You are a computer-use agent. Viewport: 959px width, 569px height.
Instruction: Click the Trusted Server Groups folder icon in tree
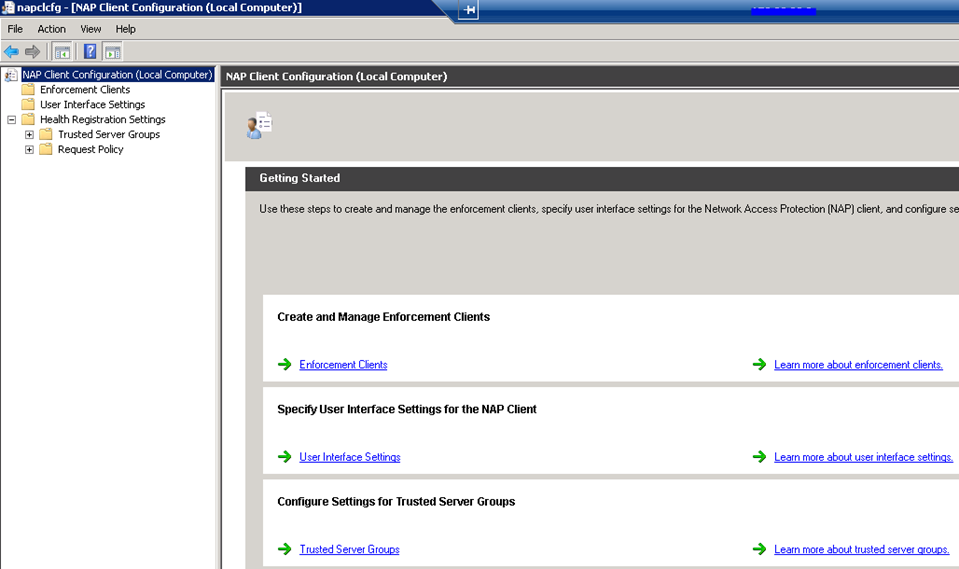[x=46, y=134]
